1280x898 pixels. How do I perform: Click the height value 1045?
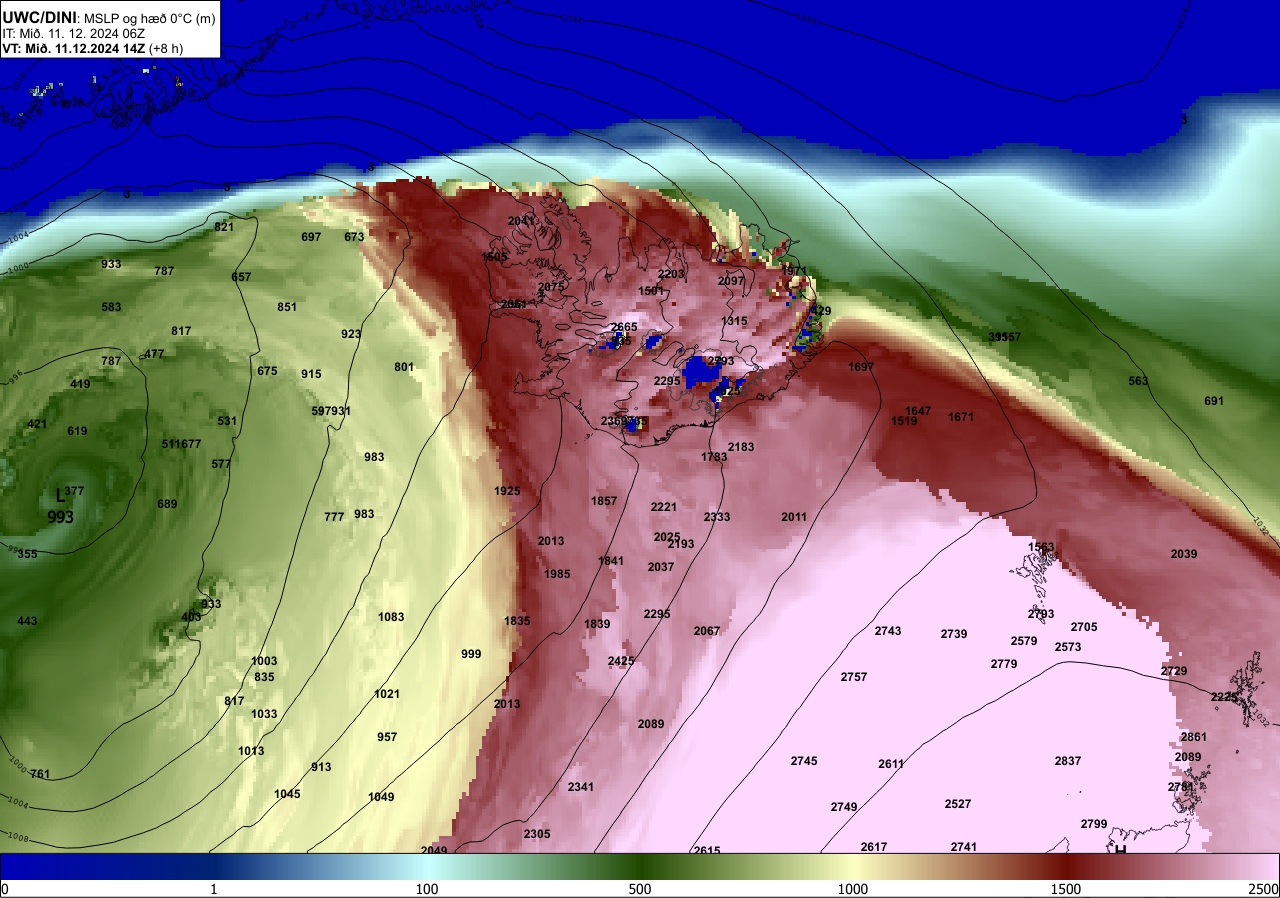coord(287,794)
